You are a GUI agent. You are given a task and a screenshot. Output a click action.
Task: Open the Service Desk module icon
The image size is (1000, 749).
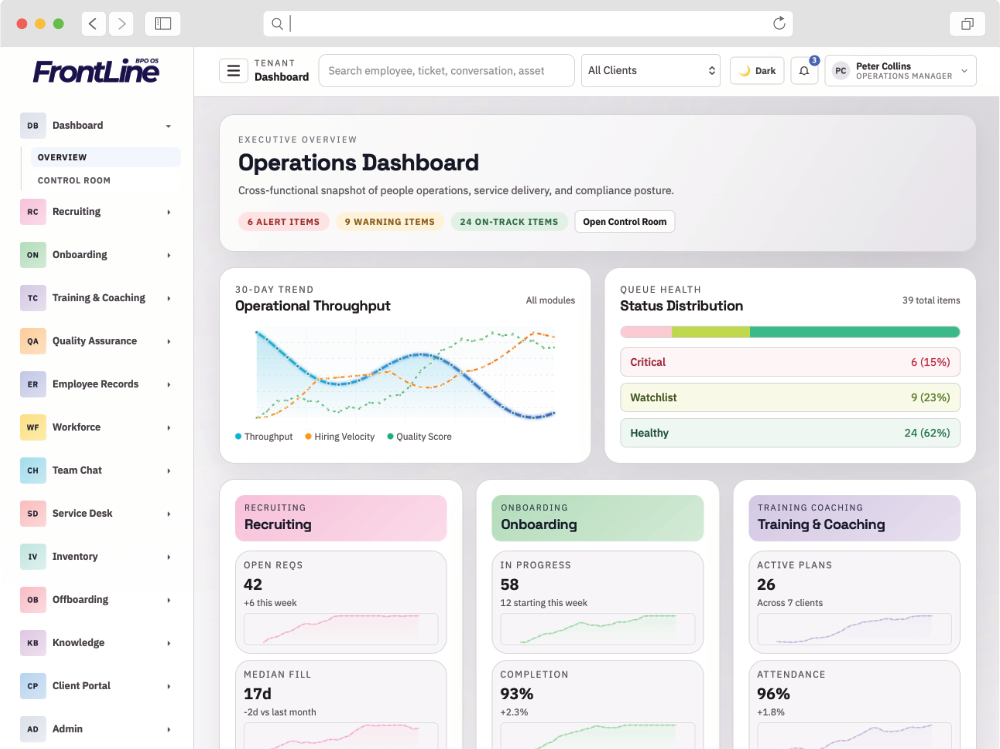31,513
